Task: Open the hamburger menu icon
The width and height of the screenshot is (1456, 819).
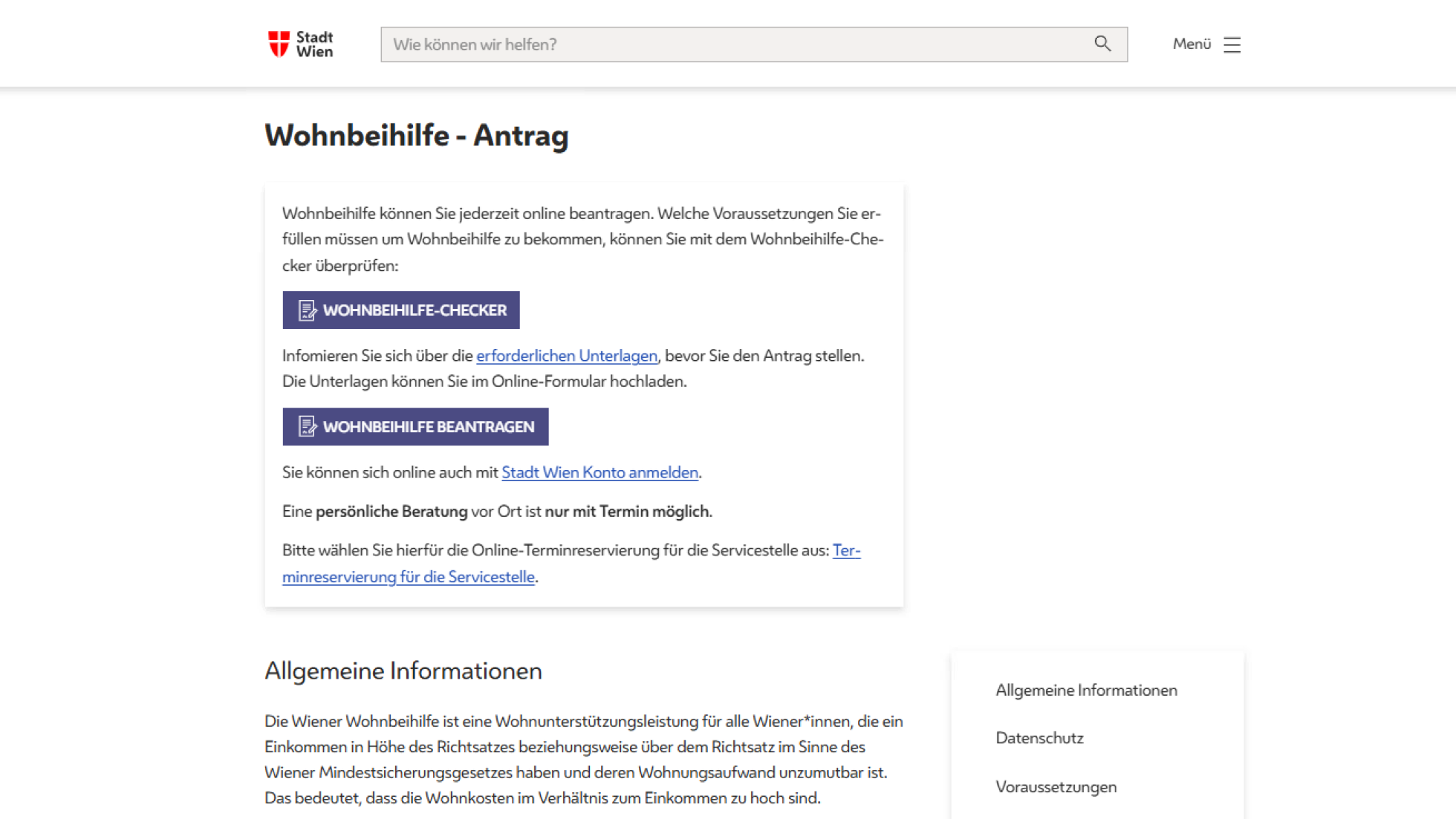Action: tap(1232, 45)
